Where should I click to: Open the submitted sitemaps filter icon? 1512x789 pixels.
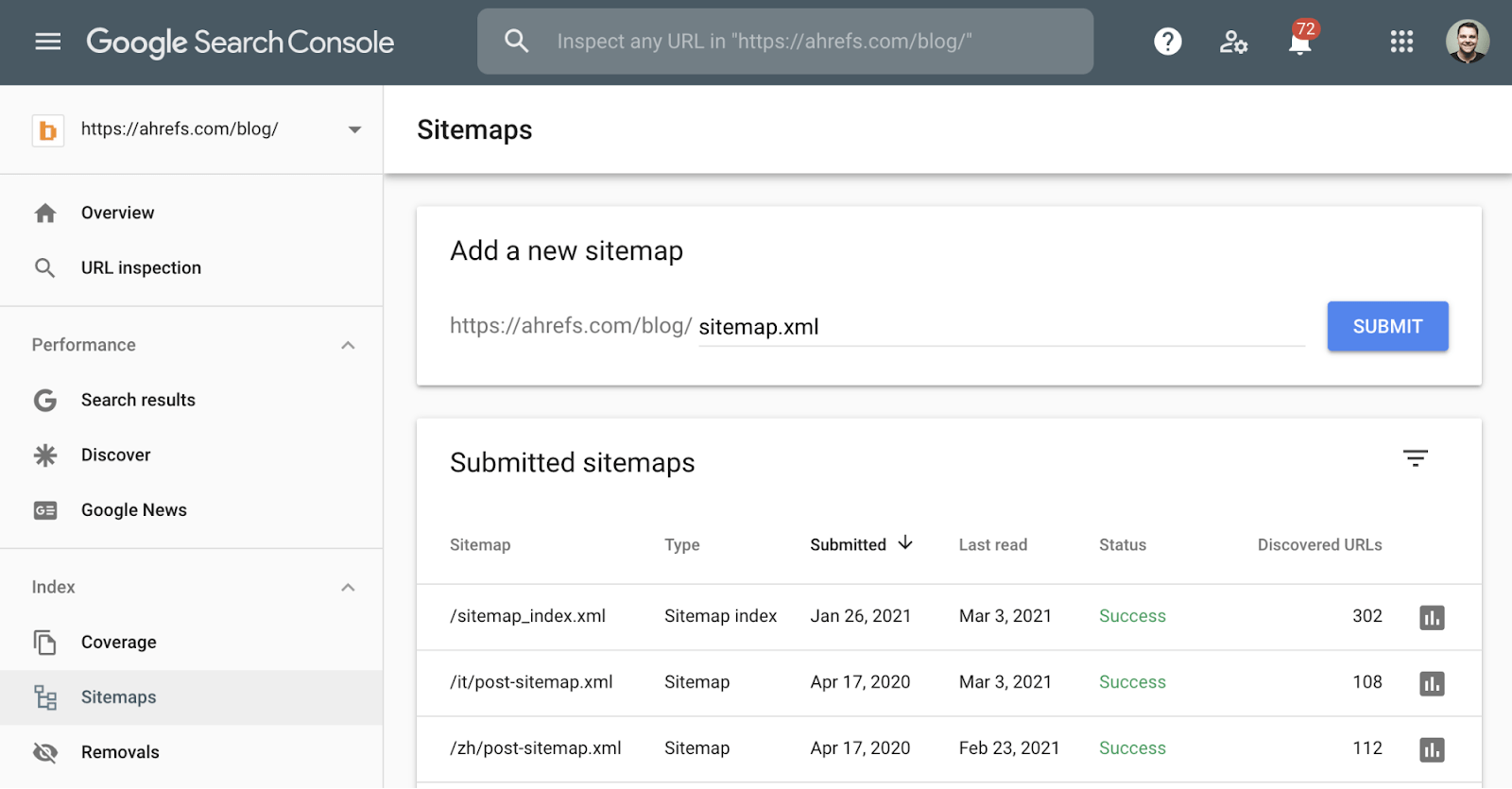(x=1415, y=458)
